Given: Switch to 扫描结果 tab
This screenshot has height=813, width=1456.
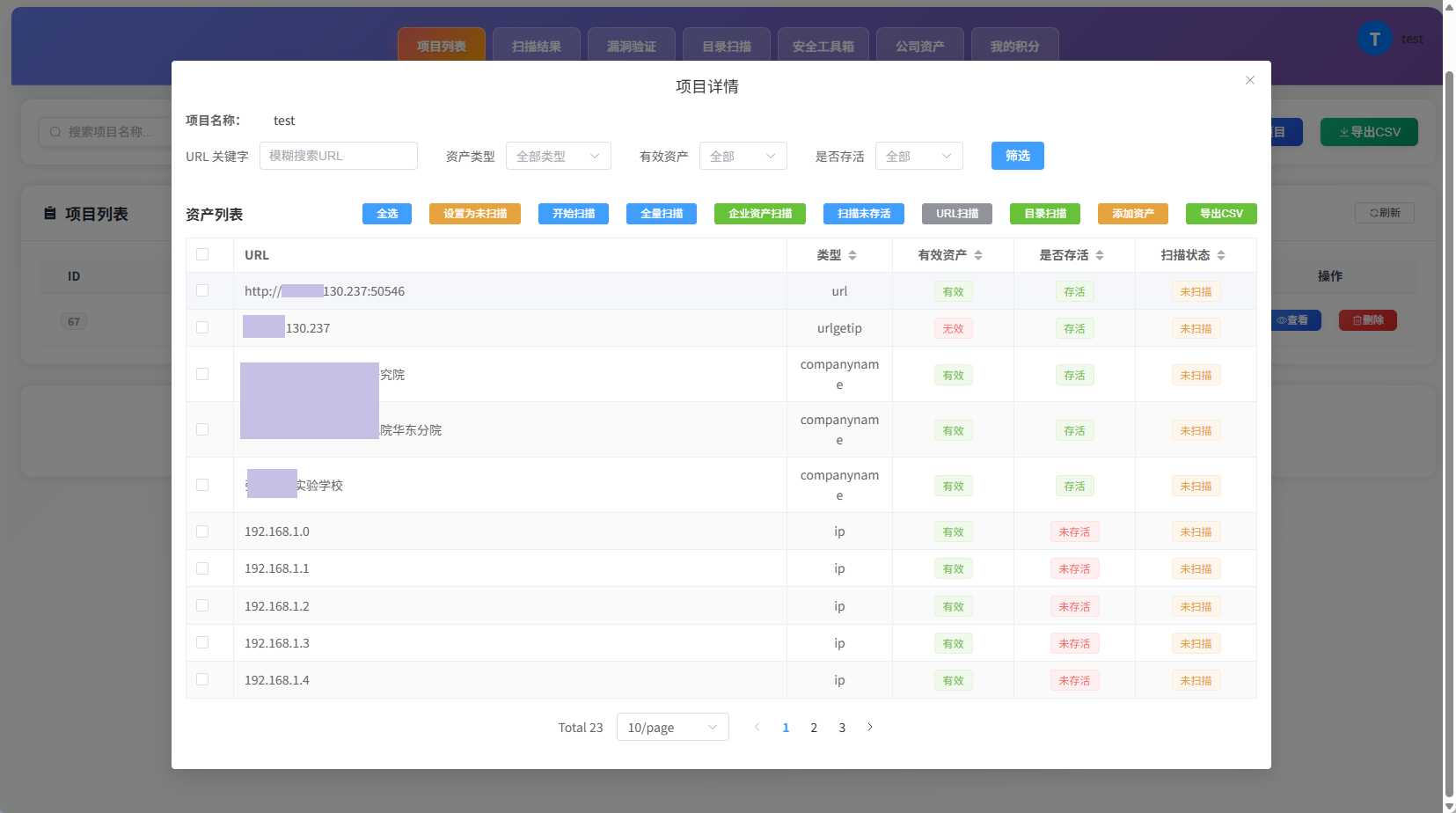Looking at the screenshot, I should point(537,46).
